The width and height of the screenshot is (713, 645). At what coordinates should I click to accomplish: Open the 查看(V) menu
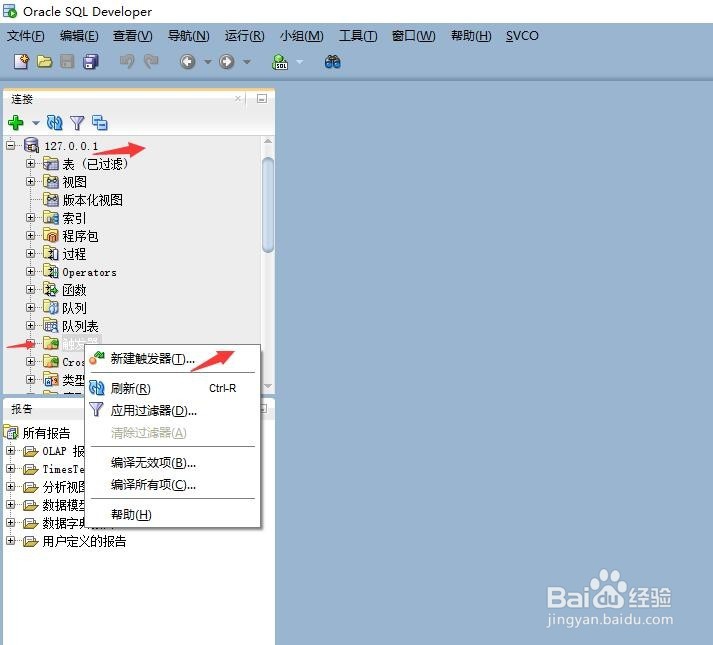click(133, 35)
